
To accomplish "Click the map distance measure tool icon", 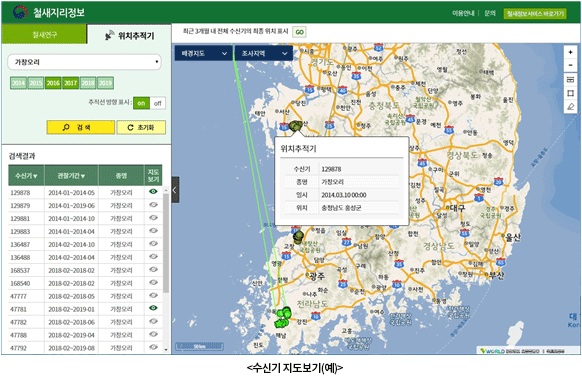I will [570, 79].
